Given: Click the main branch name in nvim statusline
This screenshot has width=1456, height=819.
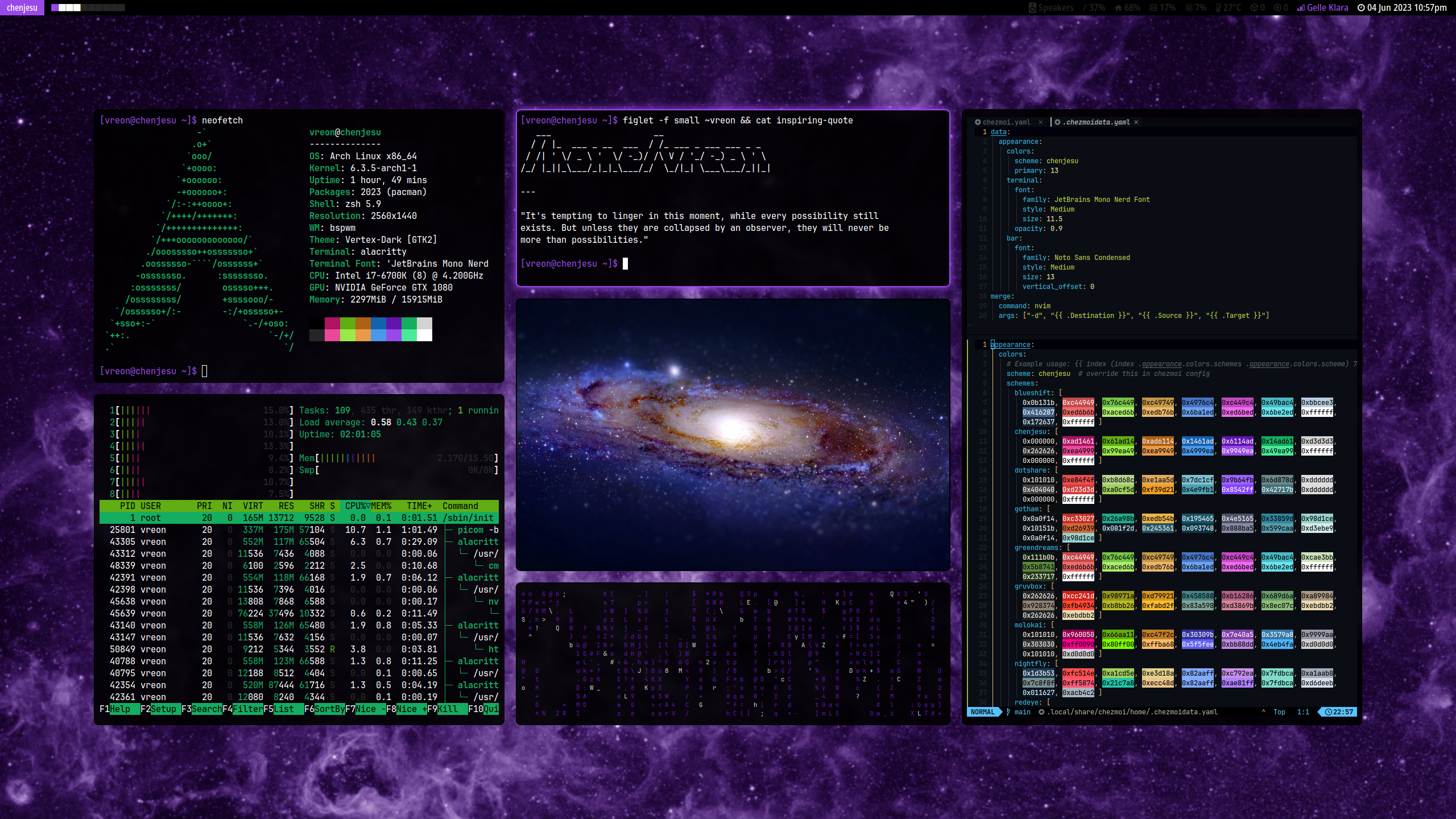Looking at the screenshot, I should (x=1022, y=712).
